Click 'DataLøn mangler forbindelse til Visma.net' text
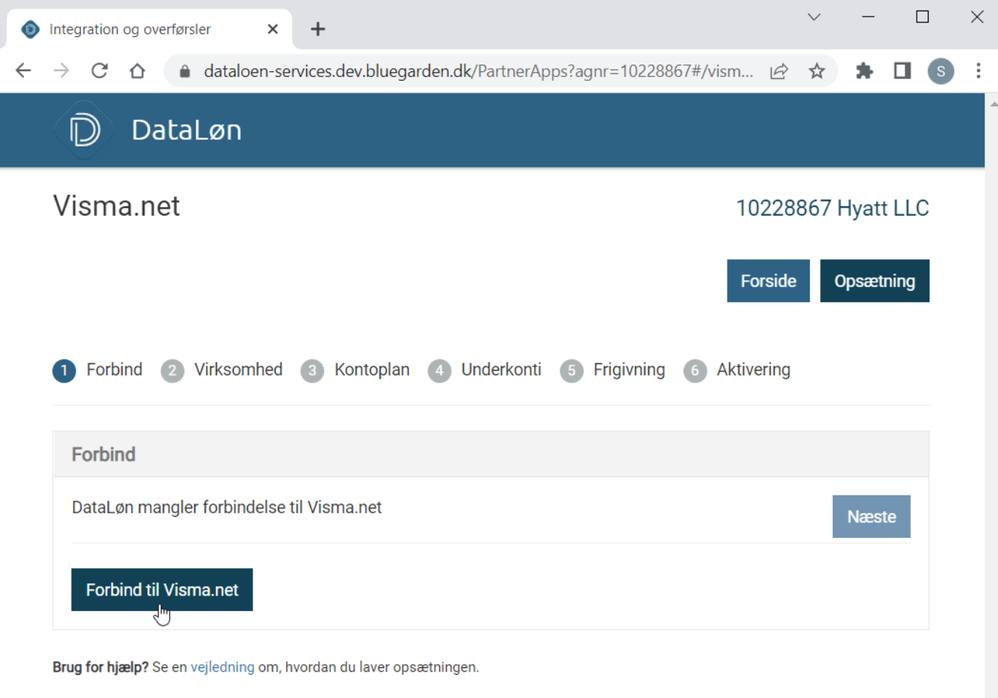Viewport: 998px width, 698px height. pyautogui.click(x=227, y=507)
